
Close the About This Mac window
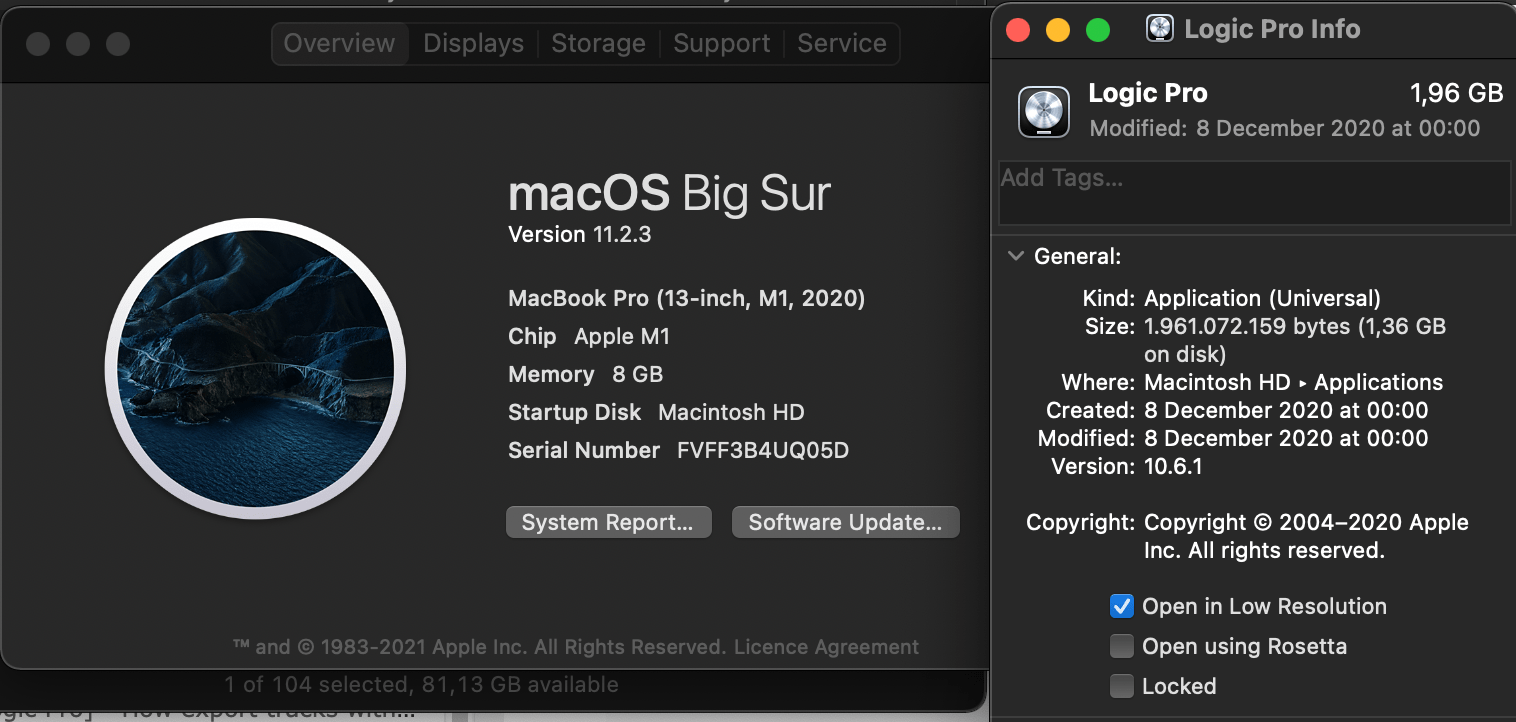click(38, 44)
